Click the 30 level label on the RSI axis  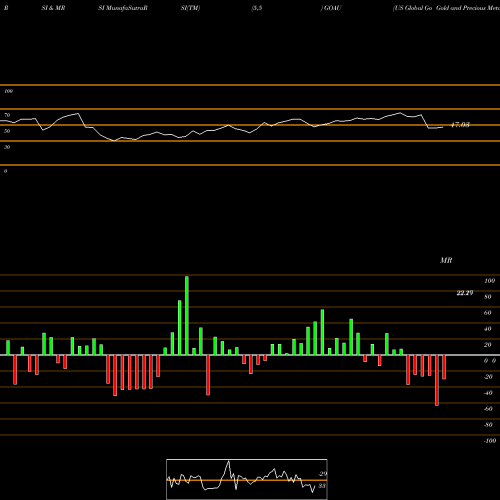(7, 147)
